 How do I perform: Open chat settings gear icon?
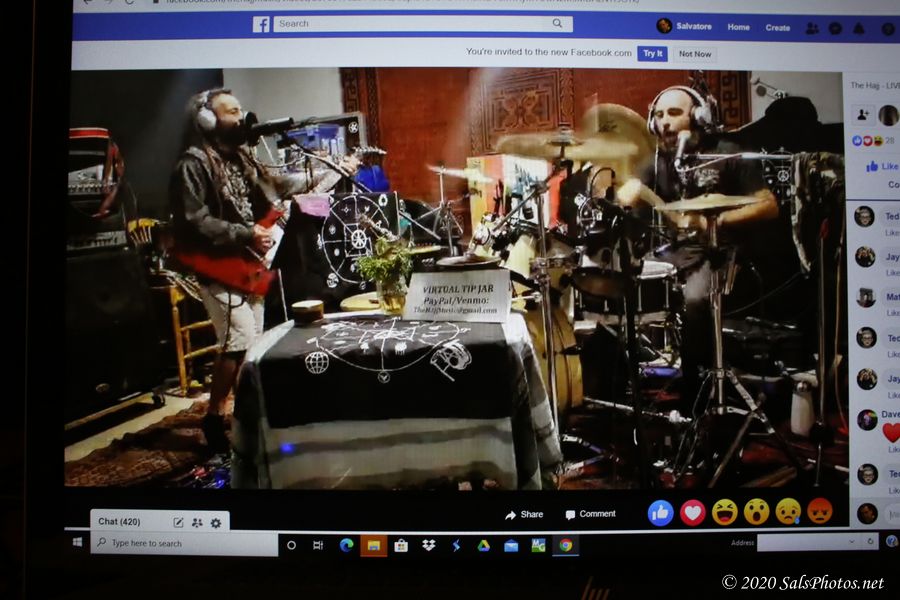coord(216,522)
